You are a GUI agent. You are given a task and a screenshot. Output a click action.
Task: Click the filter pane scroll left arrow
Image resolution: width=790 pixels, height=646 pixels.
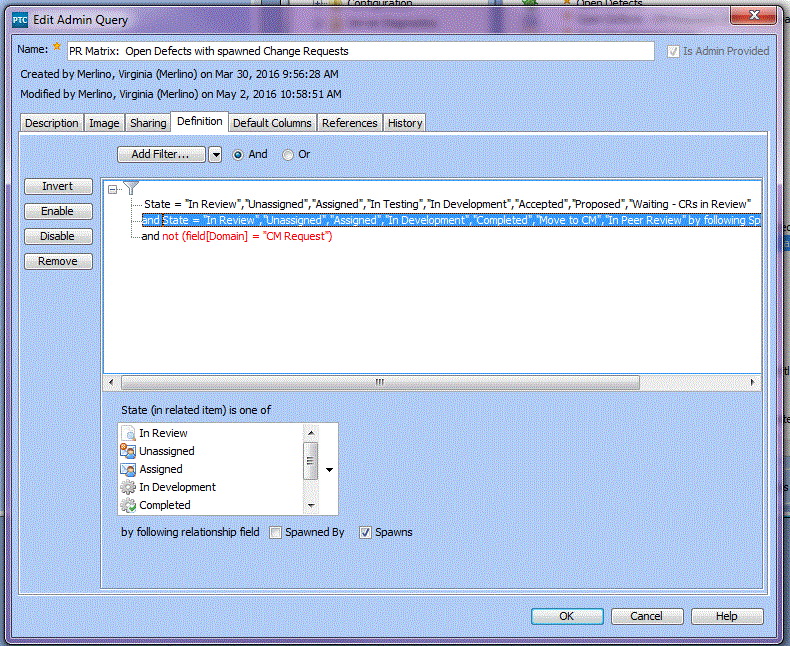pyautogui.click(x=111, y=382)
